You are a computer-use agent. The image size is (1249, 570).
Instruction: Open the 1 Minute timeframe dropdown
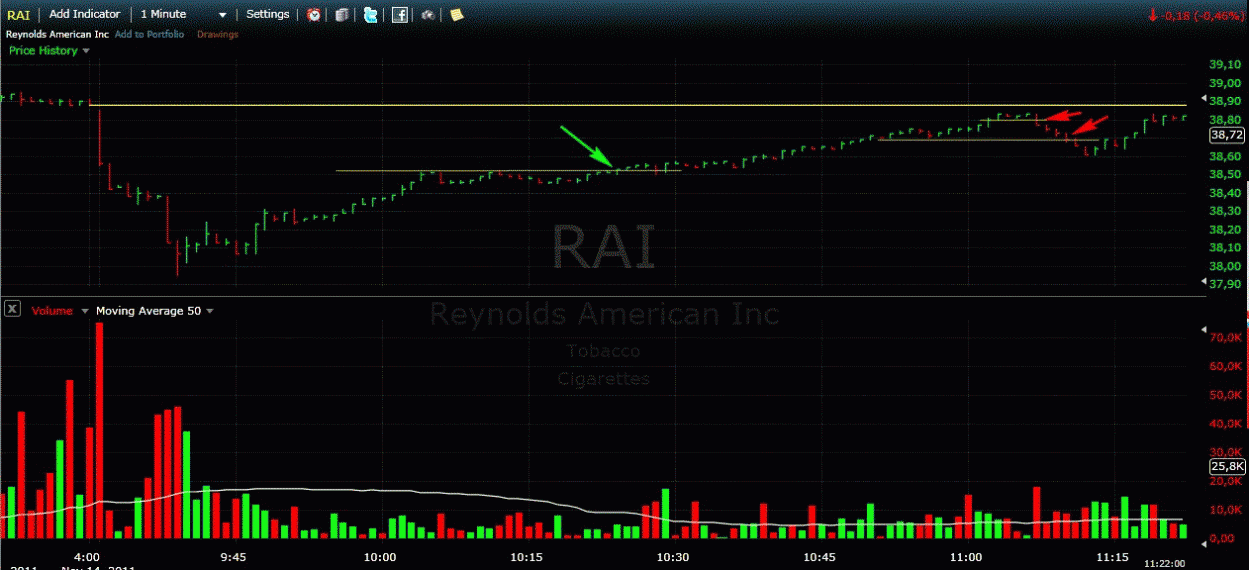184,14
